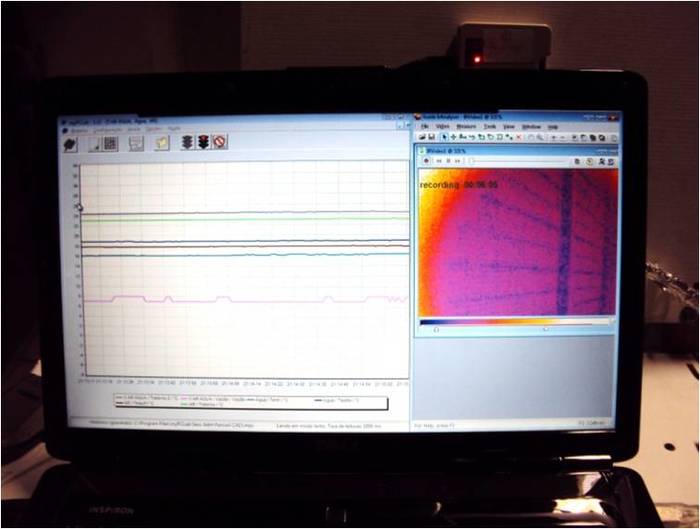Click the color palette scale bar below thermal image
The image size is (700, 529).
(x=514, y=321)
